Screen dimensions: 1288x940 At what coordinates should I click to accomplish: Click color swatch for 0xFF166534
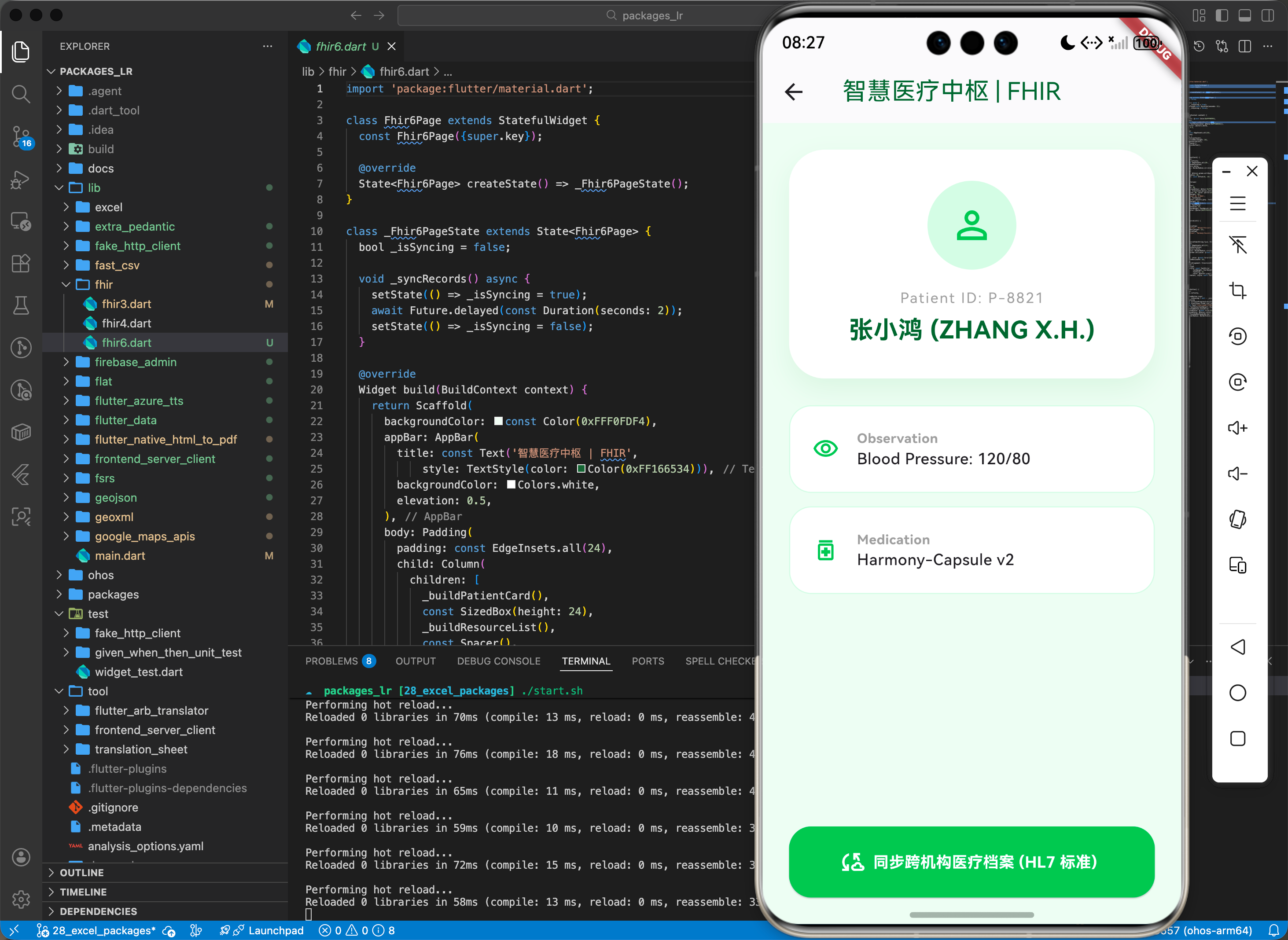click(581, 469)
